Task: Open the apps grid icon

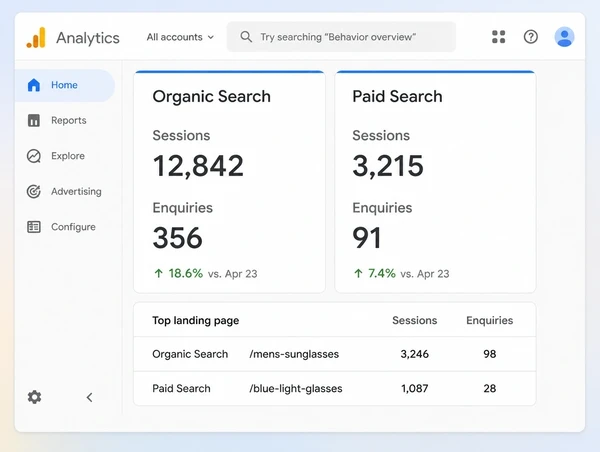Action: coord(498,37)
